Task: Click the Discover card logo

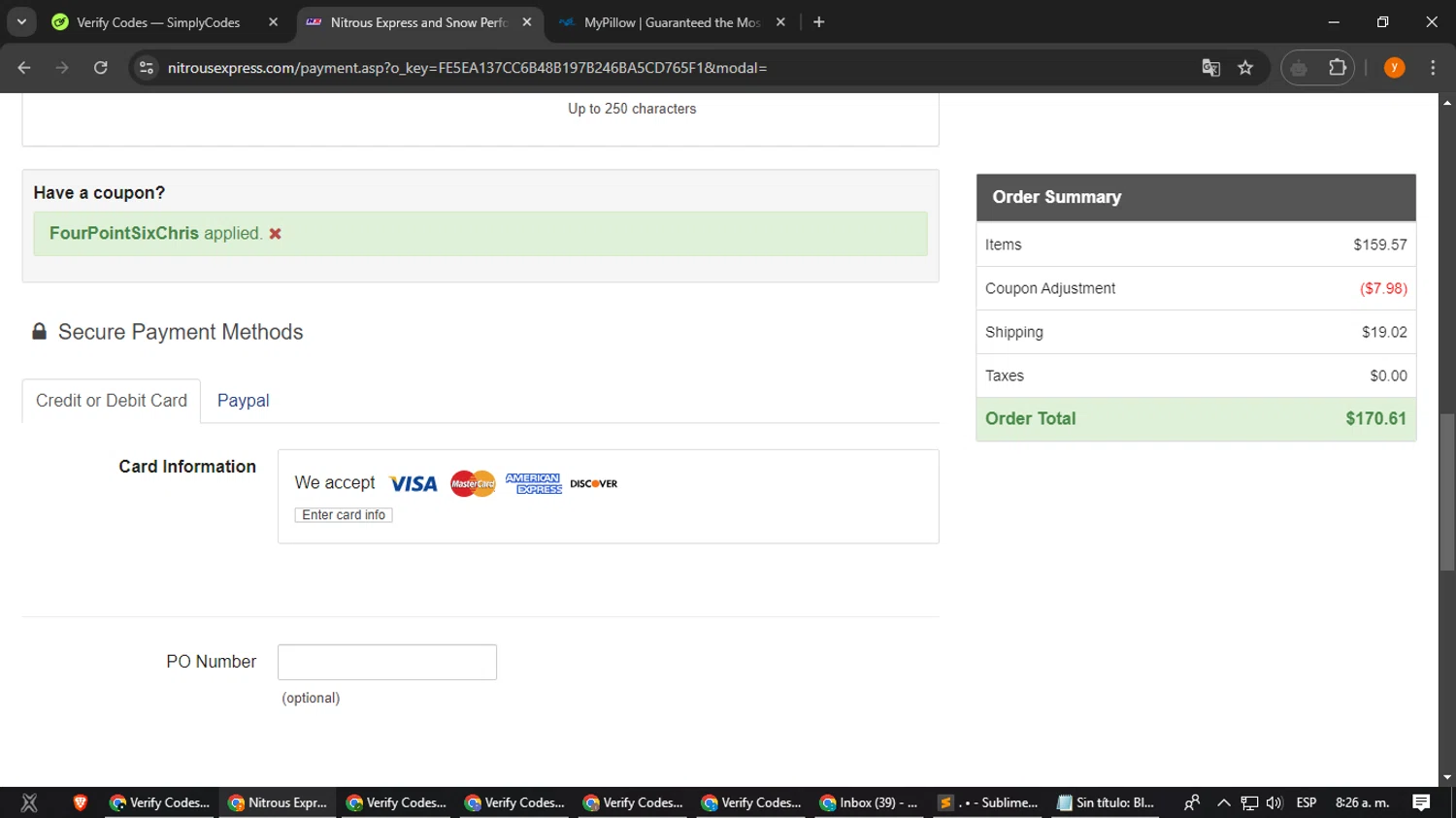Action: click(593, 483)
